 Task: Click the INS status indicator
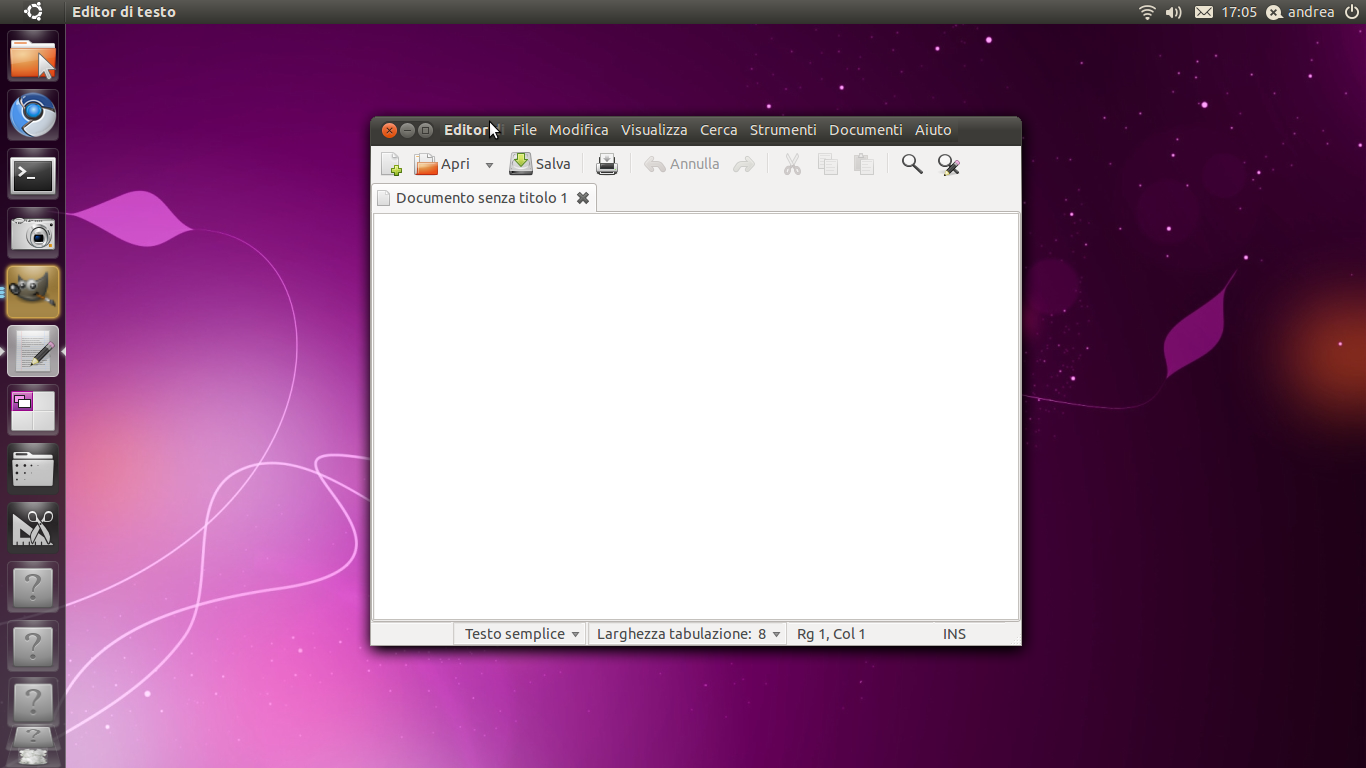pos(954,634)
